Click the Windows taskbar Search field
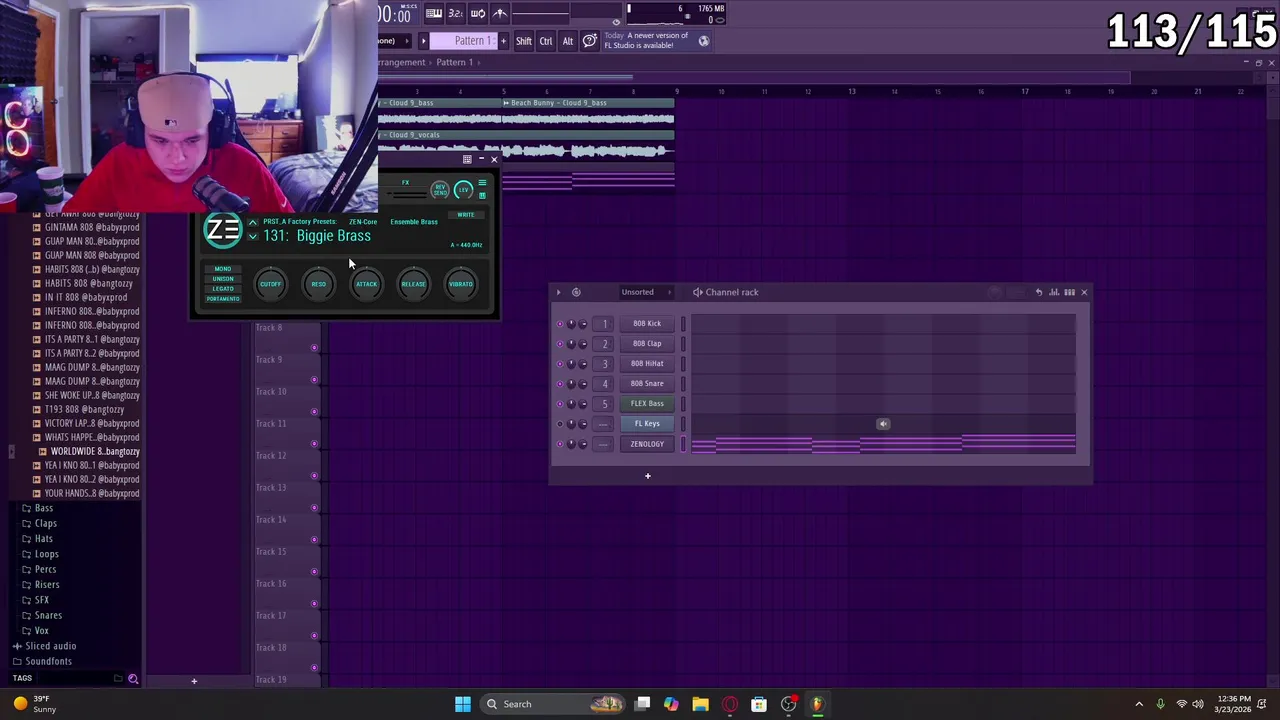The height and width of the screenshot is (720, 1280). point(553,704)
